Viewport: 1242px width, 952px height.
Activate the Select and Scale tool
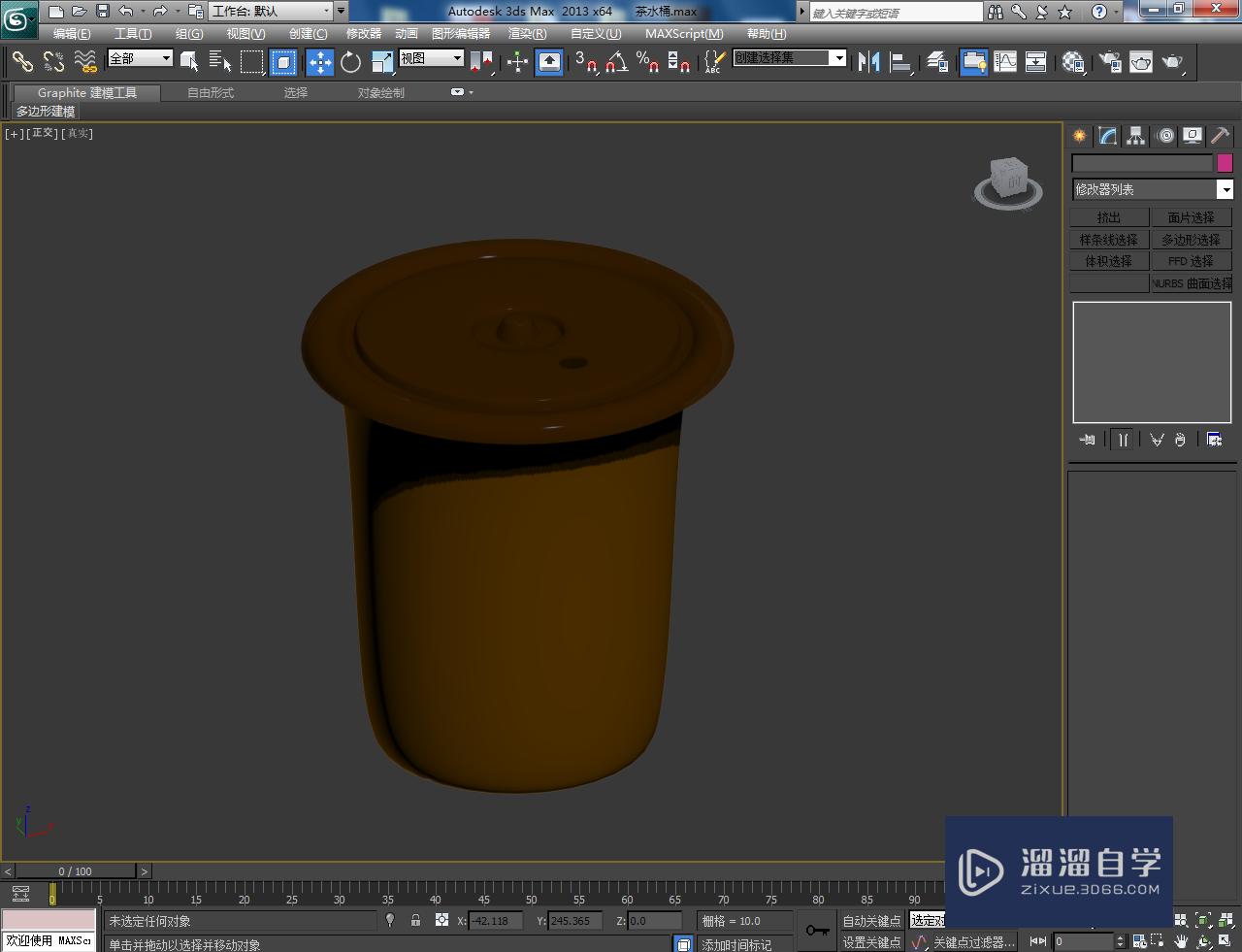click(382, 62)
